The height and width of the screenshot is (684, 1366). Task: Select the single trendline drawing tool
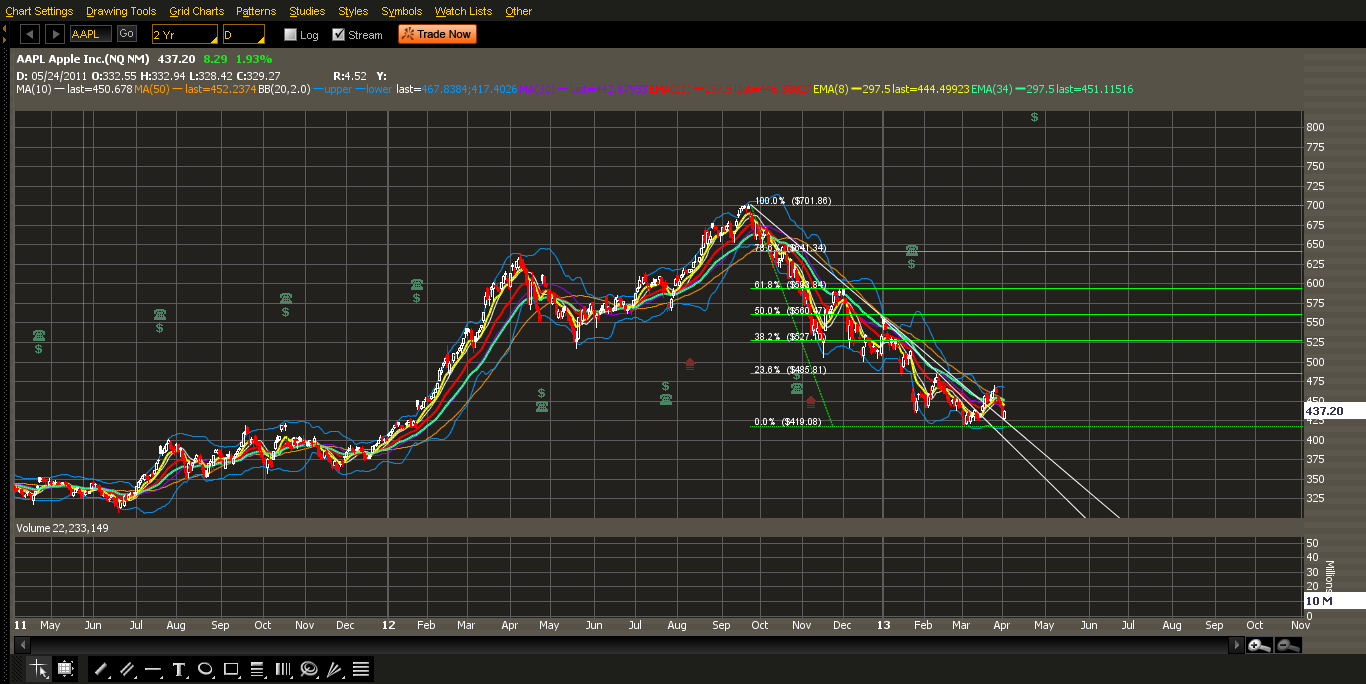click(101, 669)
